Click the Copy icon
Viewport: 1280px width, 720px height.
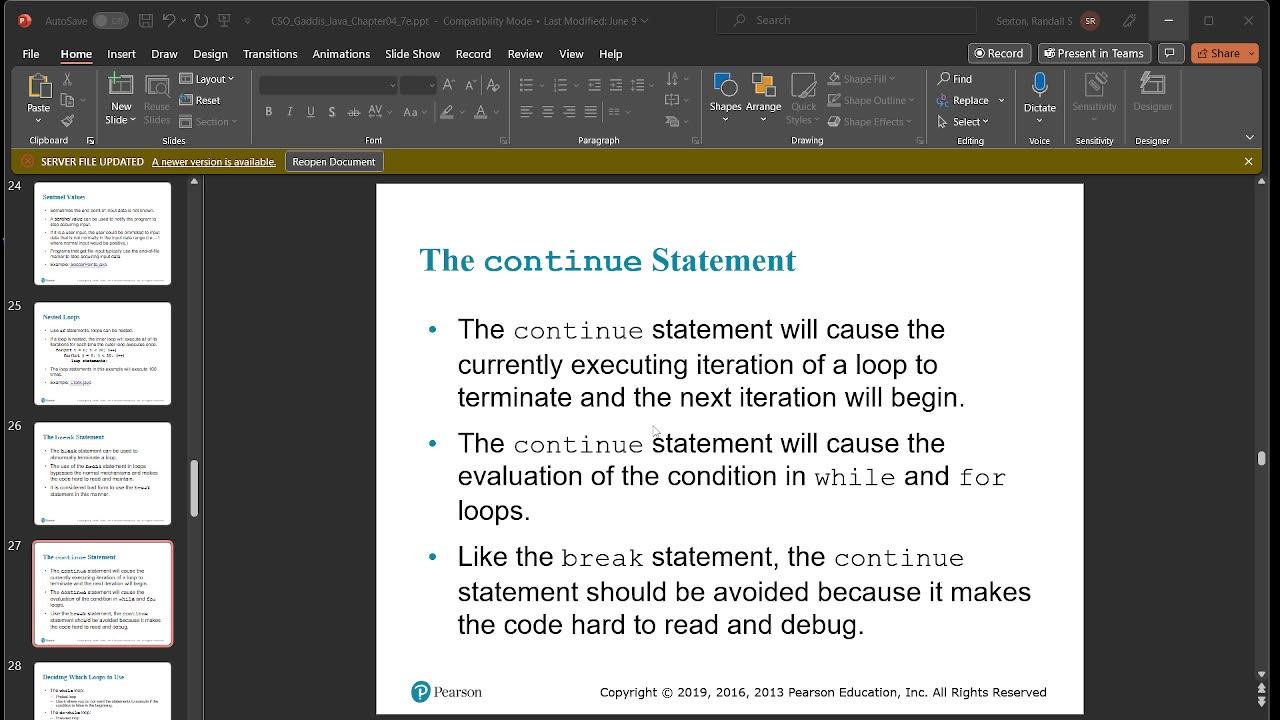pyautogui.click(x=67, y=100)
